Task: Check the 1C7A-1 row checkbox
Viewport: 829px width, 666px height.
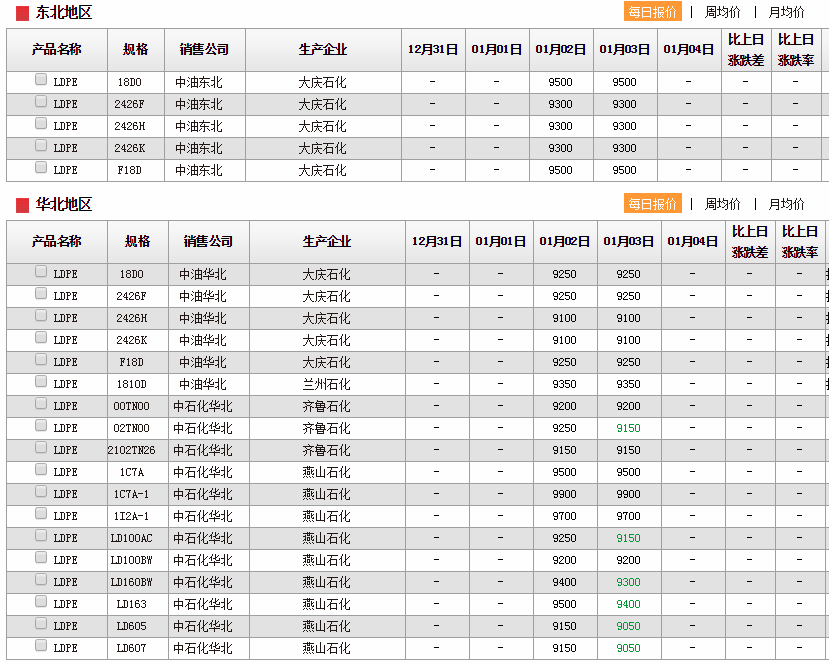Action: pyautogui.click(x=41, y=492)
